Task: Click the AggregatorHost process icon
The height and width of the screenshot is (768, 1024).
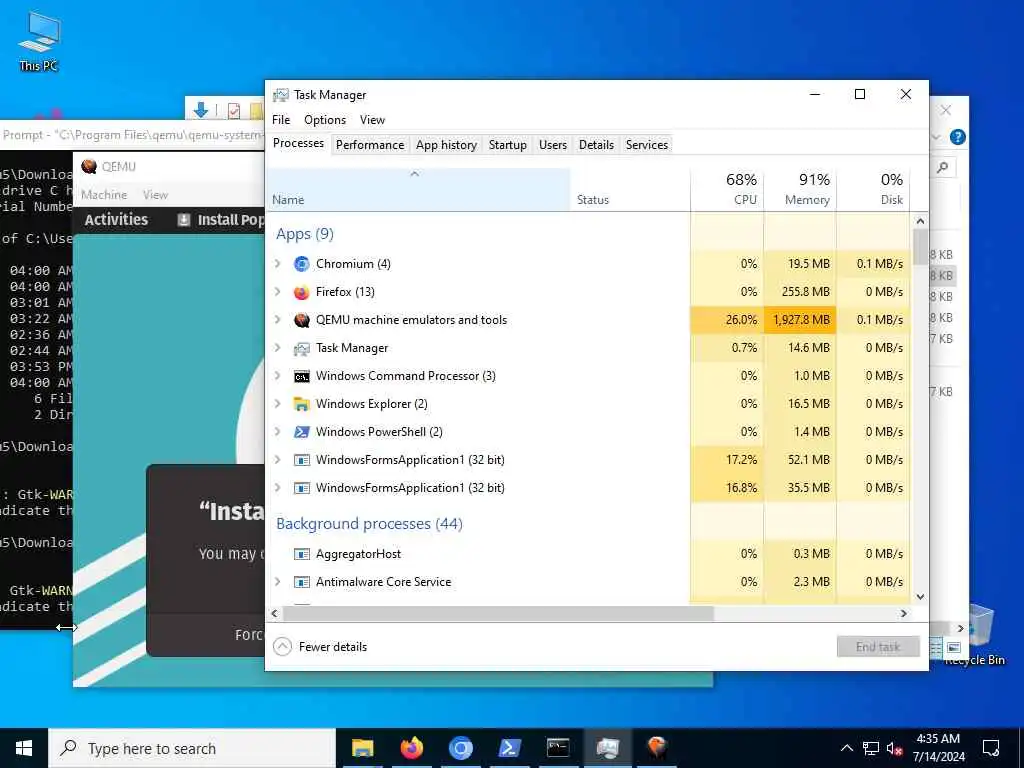Action: coord(301,554)
